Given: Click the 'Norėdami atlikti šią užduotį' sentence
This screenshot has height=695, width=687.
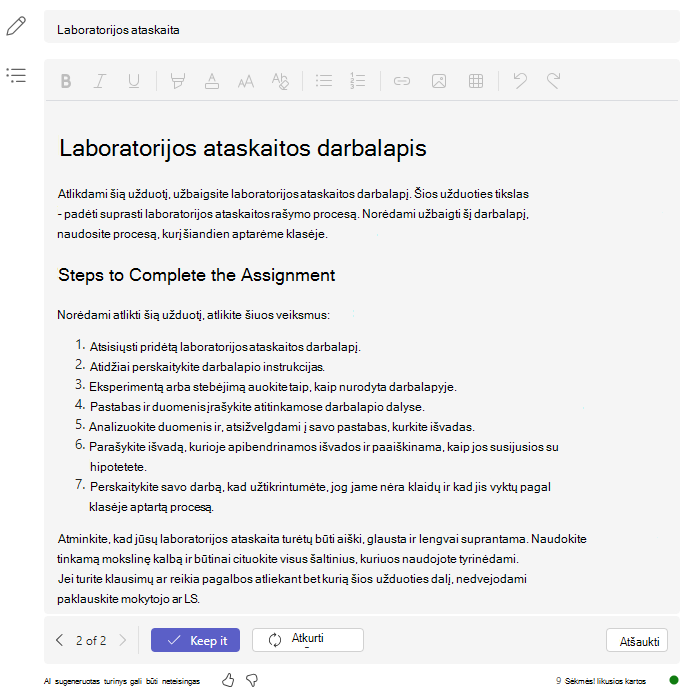Looking at the screenshot, I should click(194, 315).
